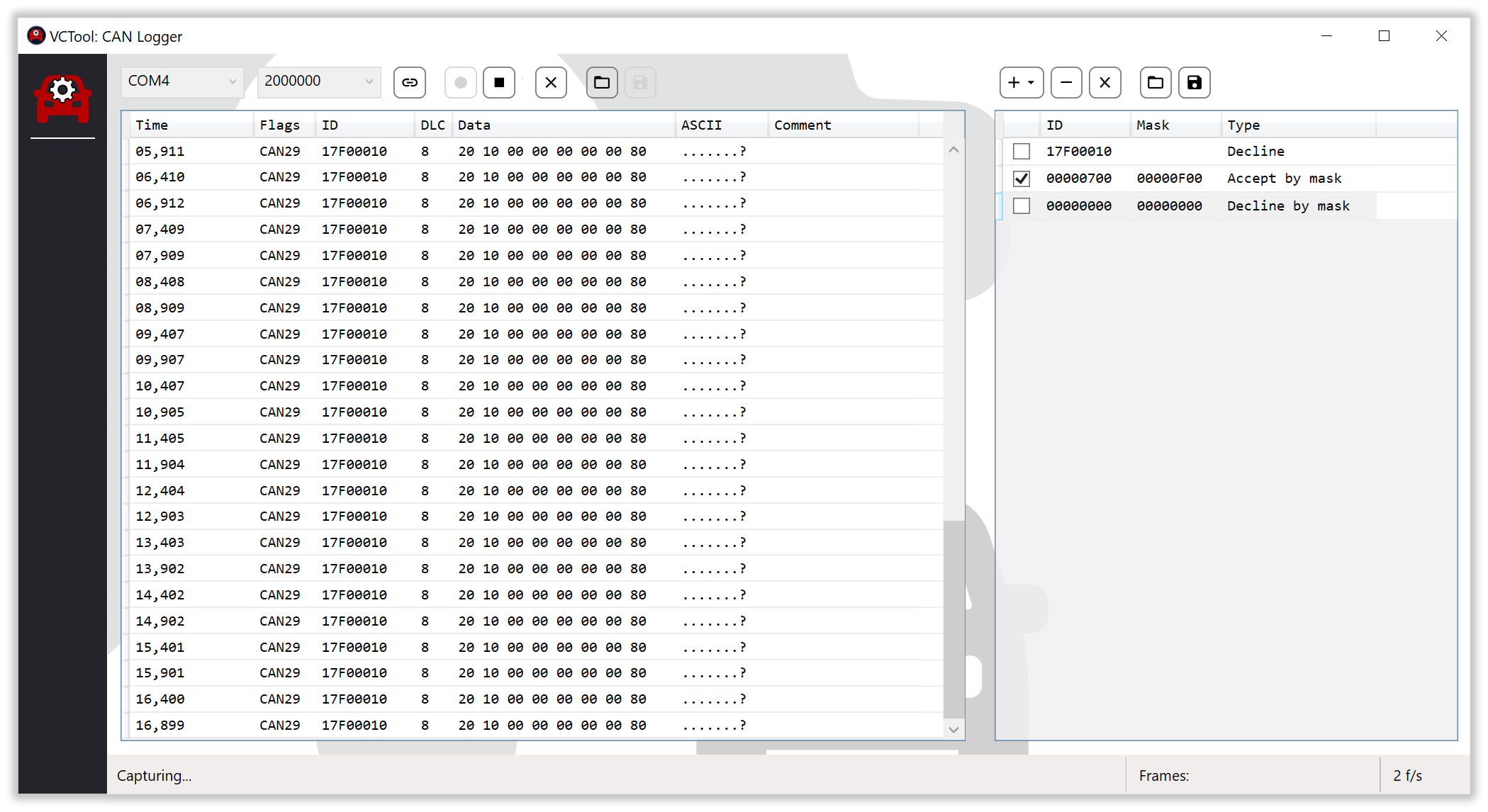
Task: Tick the 00000000 Decline by mask checkbox
Action: [1022, 206]
